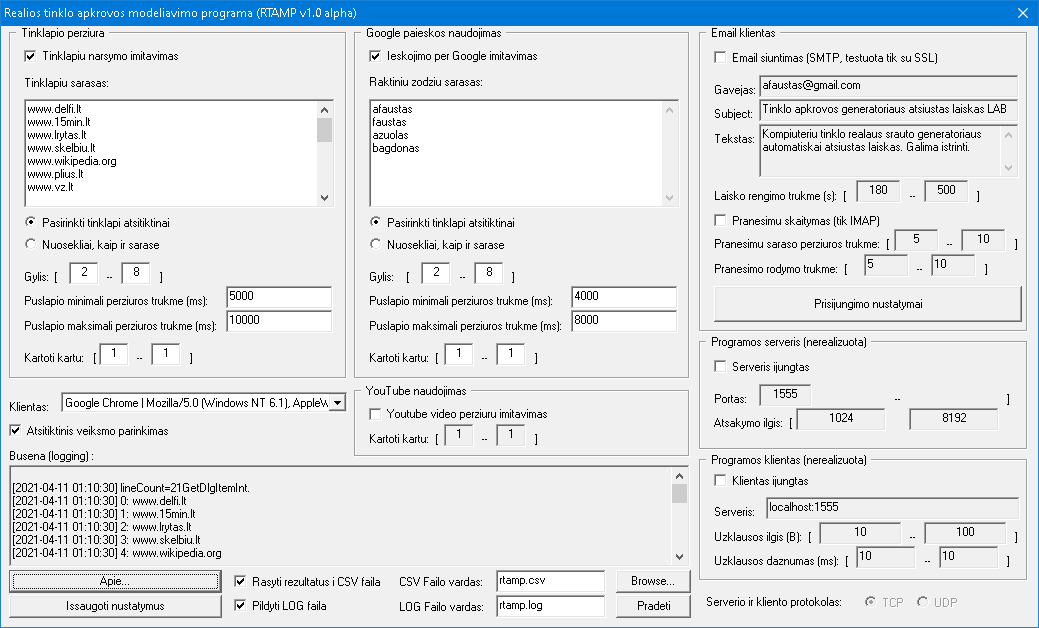This screenshot has height=628, width=1039.
Task: Enable Email siuntimas (SMTP) checkbox
Action: coord(720,58)
